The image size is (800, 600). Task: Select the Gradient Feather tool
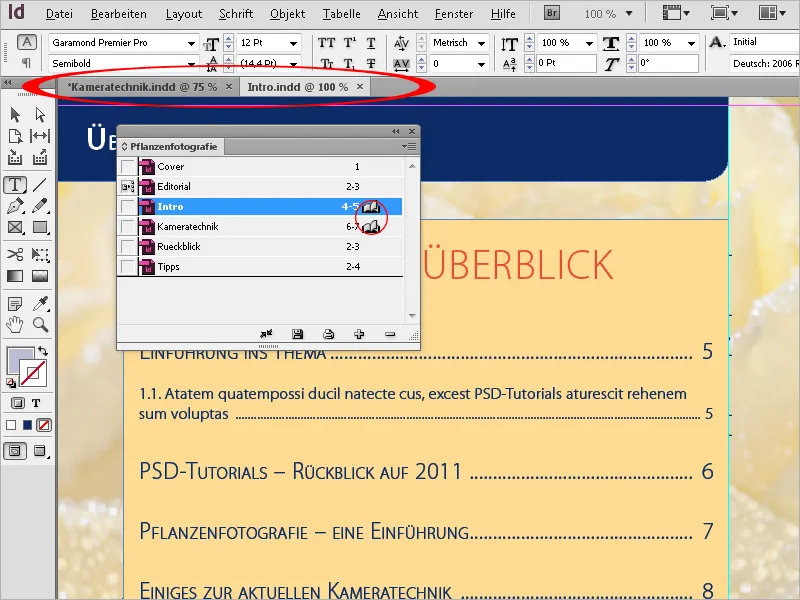tap(40, 276)
